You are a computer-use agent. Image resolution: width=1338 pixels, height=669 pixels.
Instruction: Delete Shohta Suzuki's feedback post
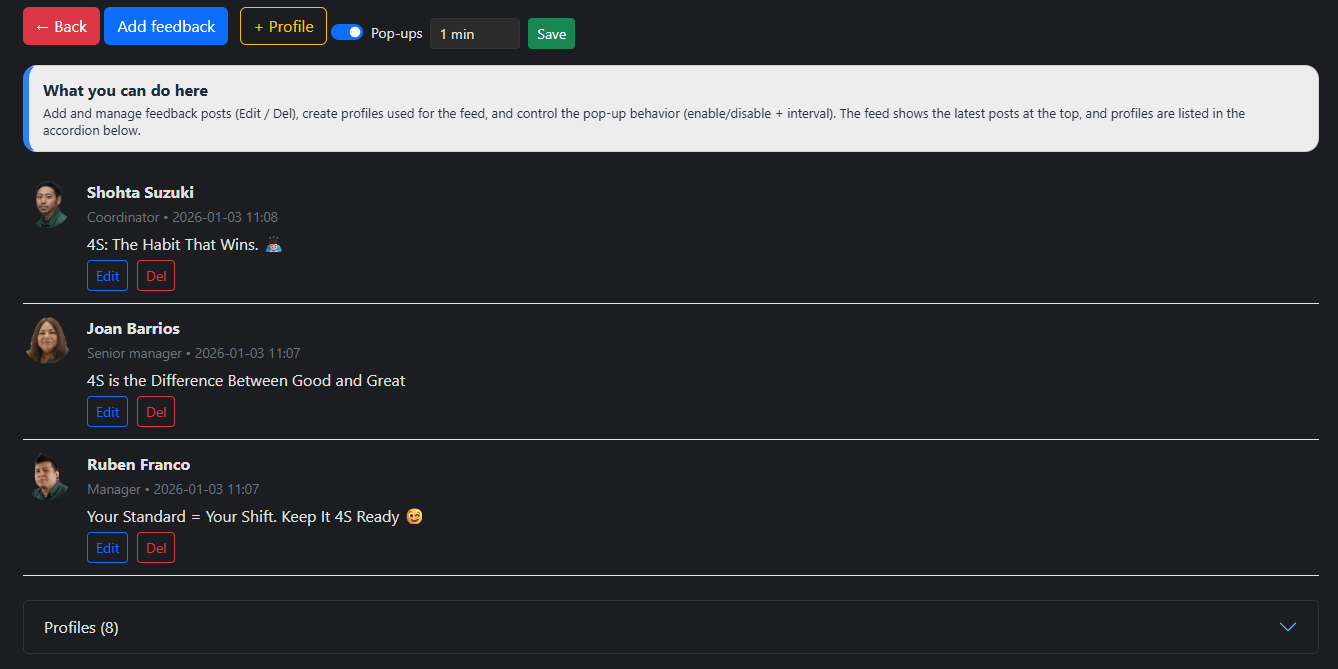pos(156,276)
